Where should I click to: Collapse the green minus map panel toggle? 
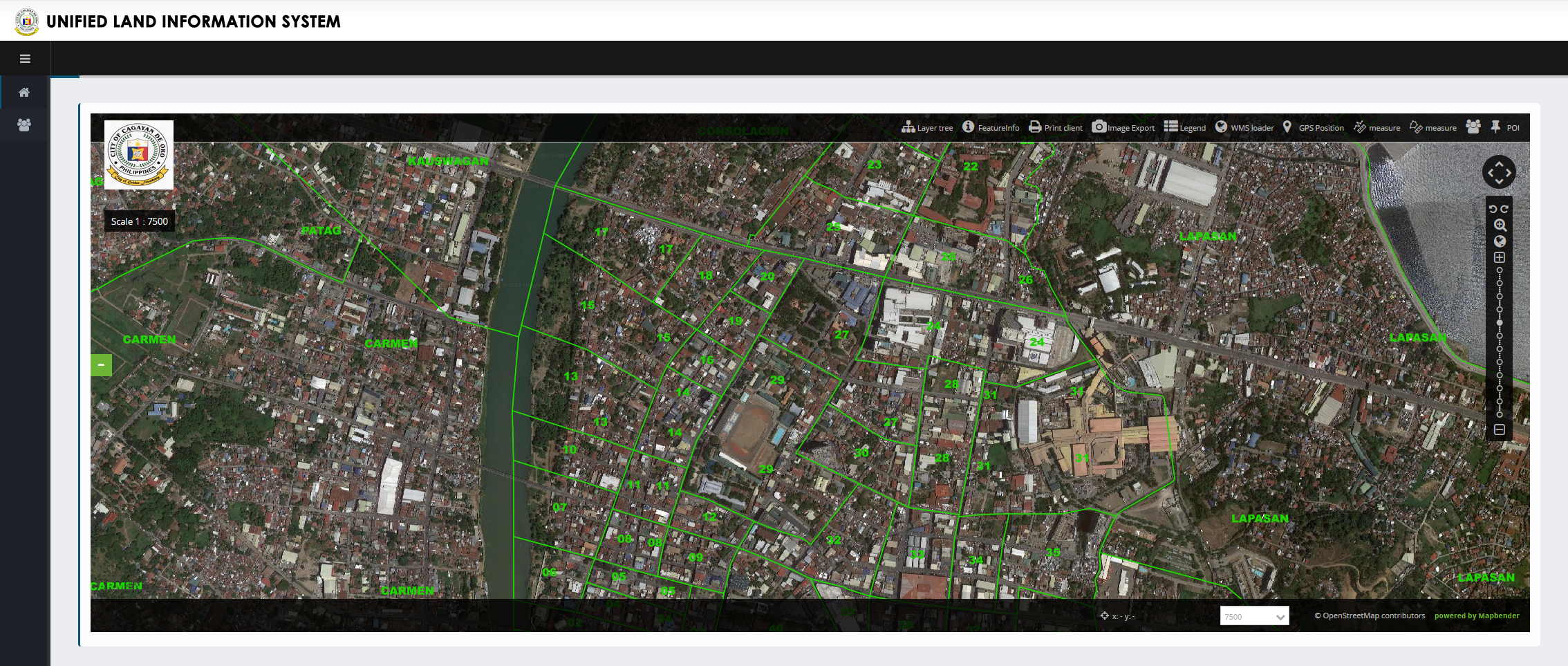point(101,364)
